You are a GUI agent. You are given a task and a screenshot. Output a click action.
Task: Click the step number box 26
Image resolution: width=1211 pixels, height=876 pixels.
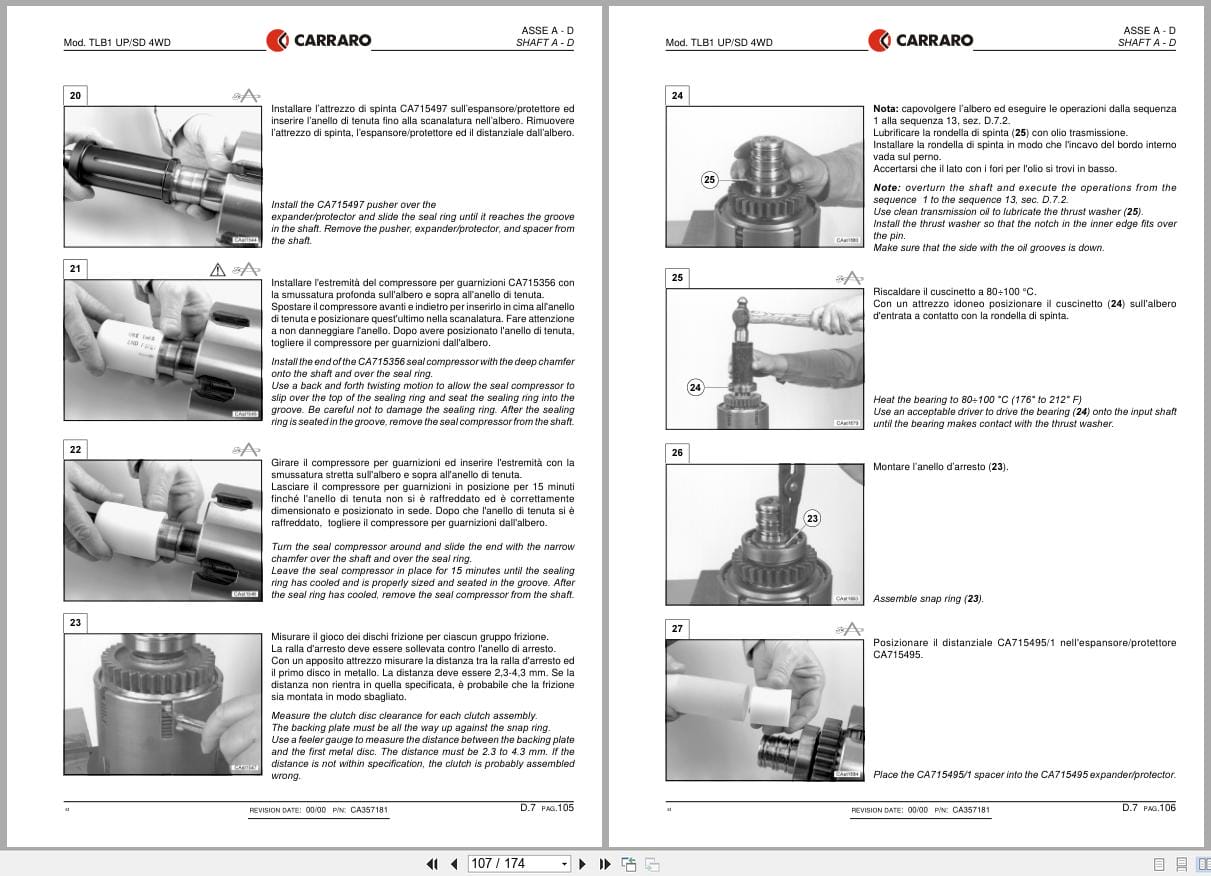pyautogui.click(x=677, y=452)
